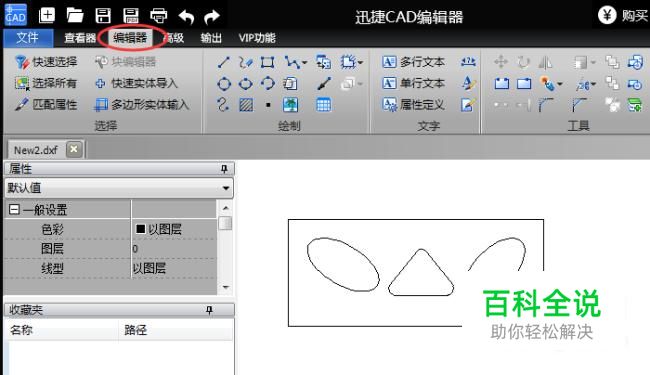Click 快速实体导入 button
650x375 pixels.
pos(136,83)
